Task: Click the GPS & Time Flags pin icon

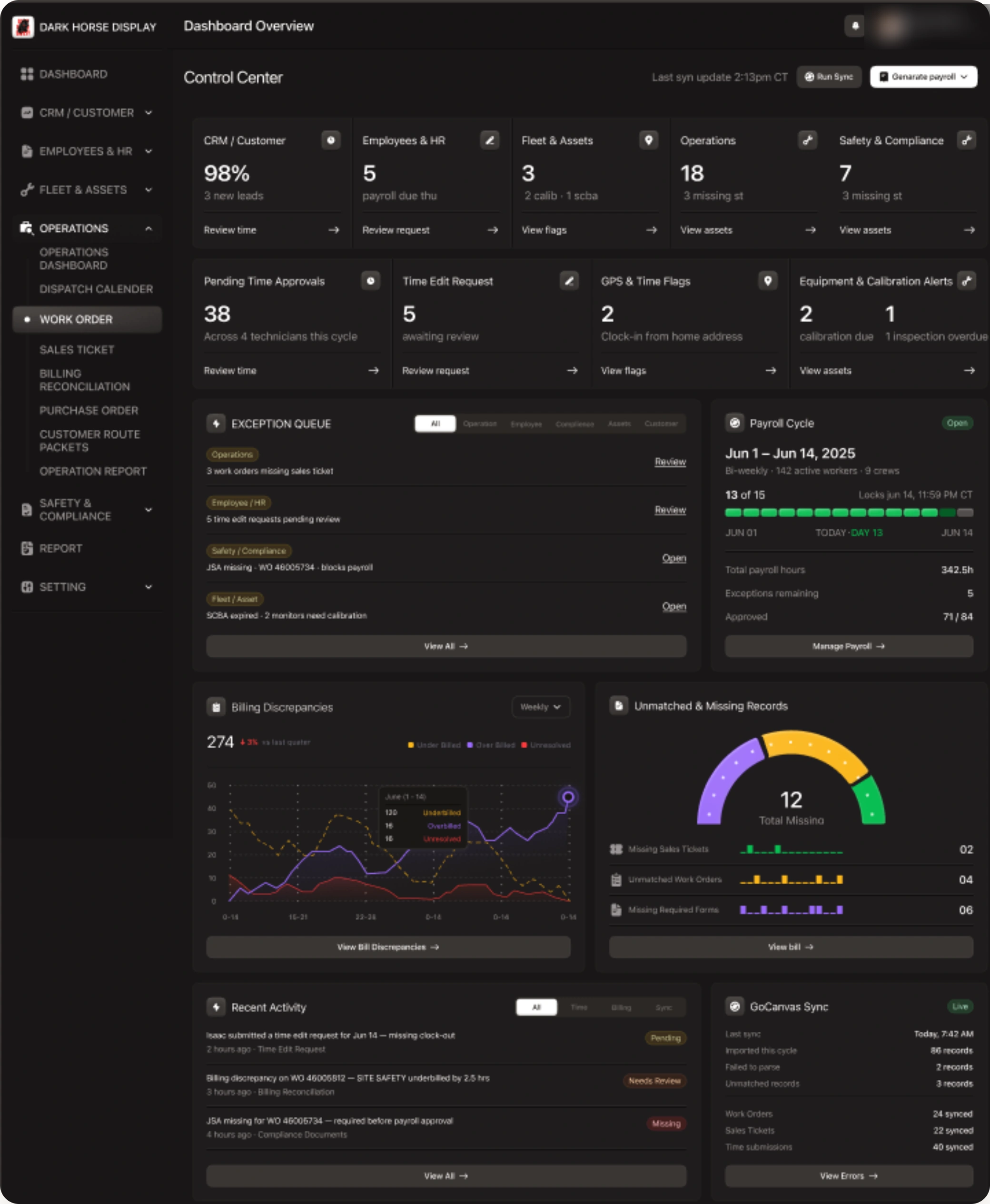Action: pyautogui.click(x=768, y=280)
